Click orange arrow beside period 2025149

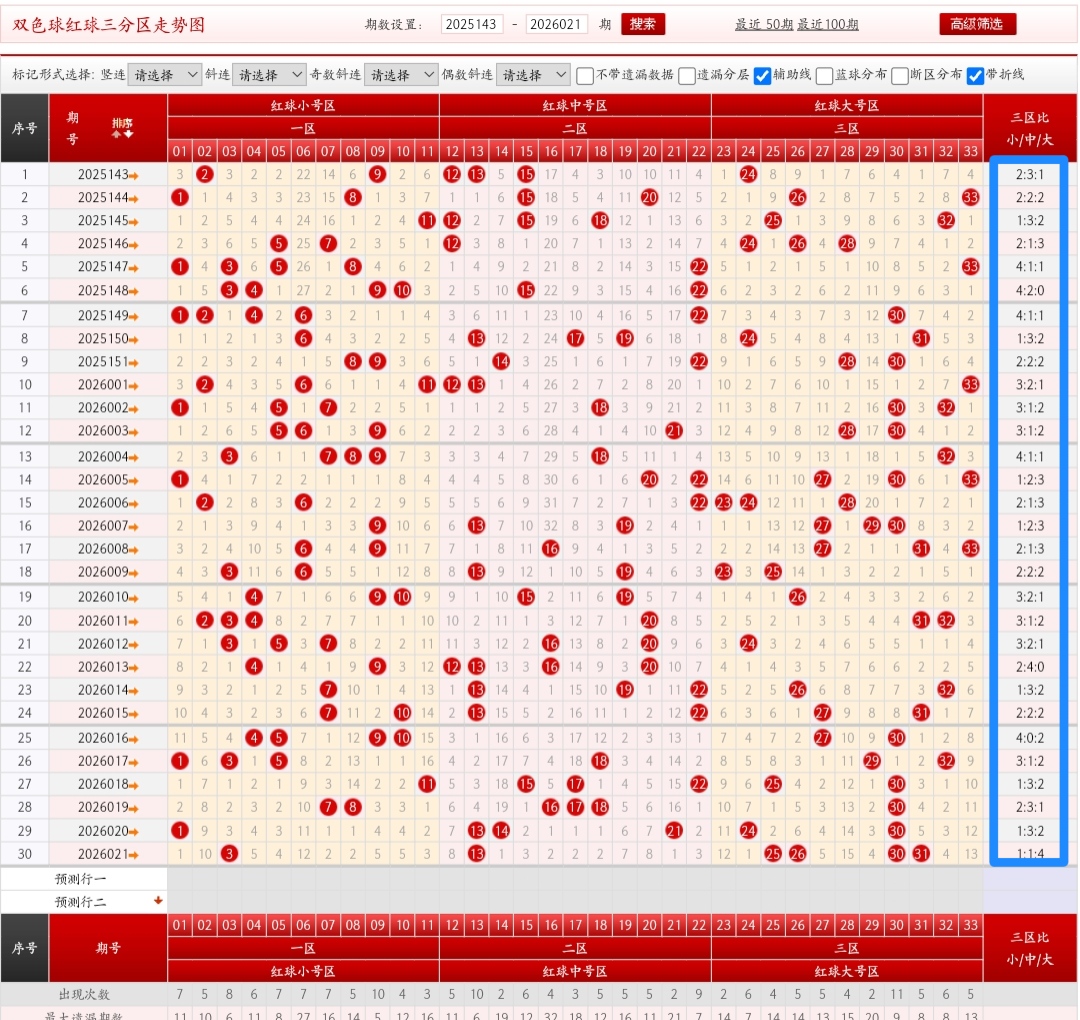tap(134, 317)
